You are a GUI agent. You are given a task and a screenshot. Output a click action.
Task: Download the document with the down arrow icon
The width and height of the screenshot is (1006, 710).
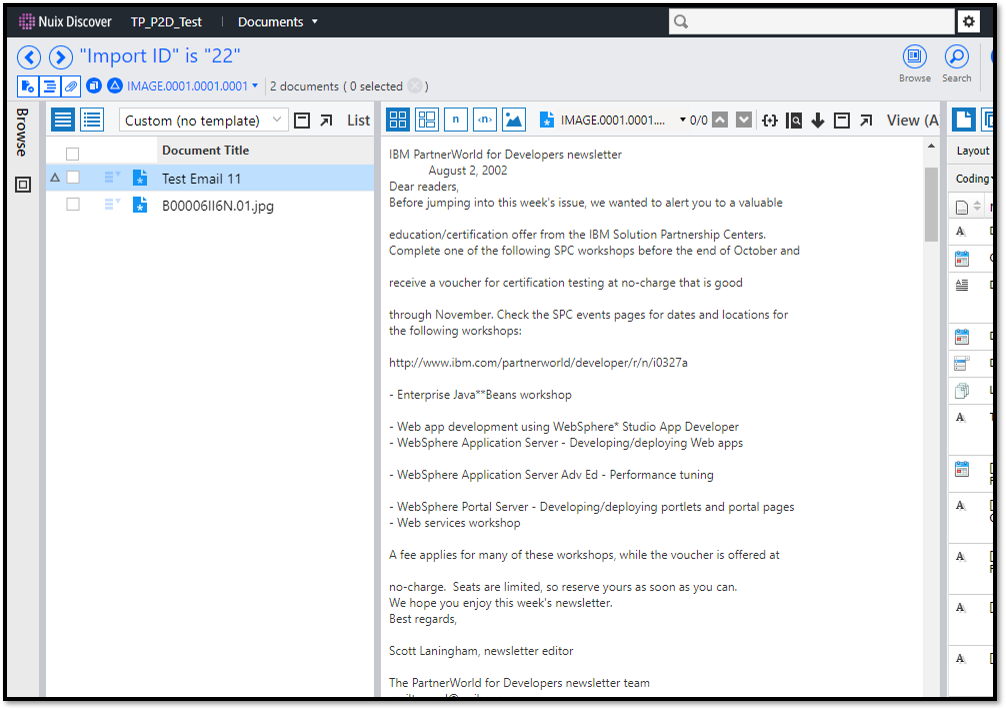click(x=817, y=121)
